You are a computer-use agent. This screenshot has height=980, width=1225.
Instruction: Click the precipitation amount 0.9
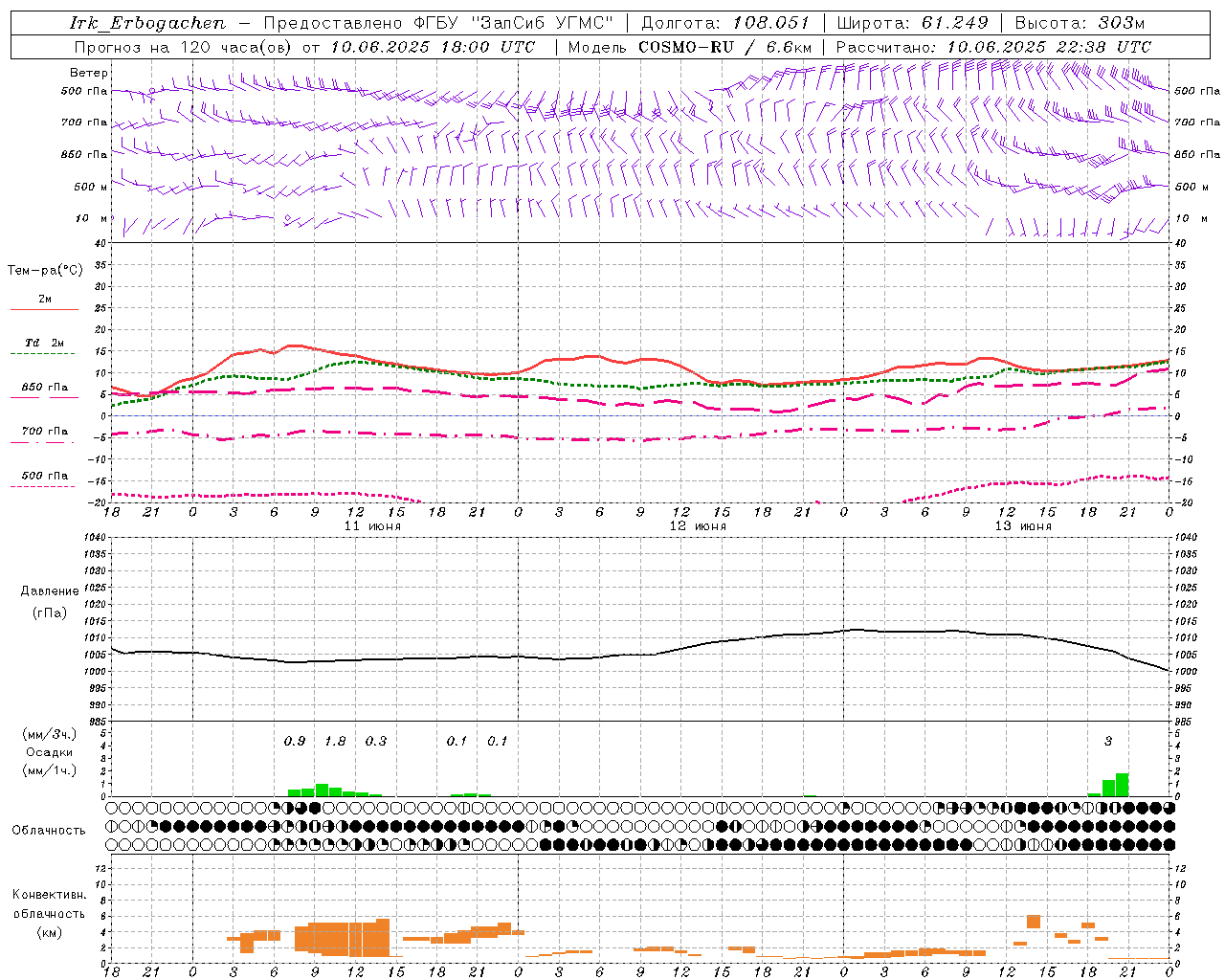tap(295, 741)
